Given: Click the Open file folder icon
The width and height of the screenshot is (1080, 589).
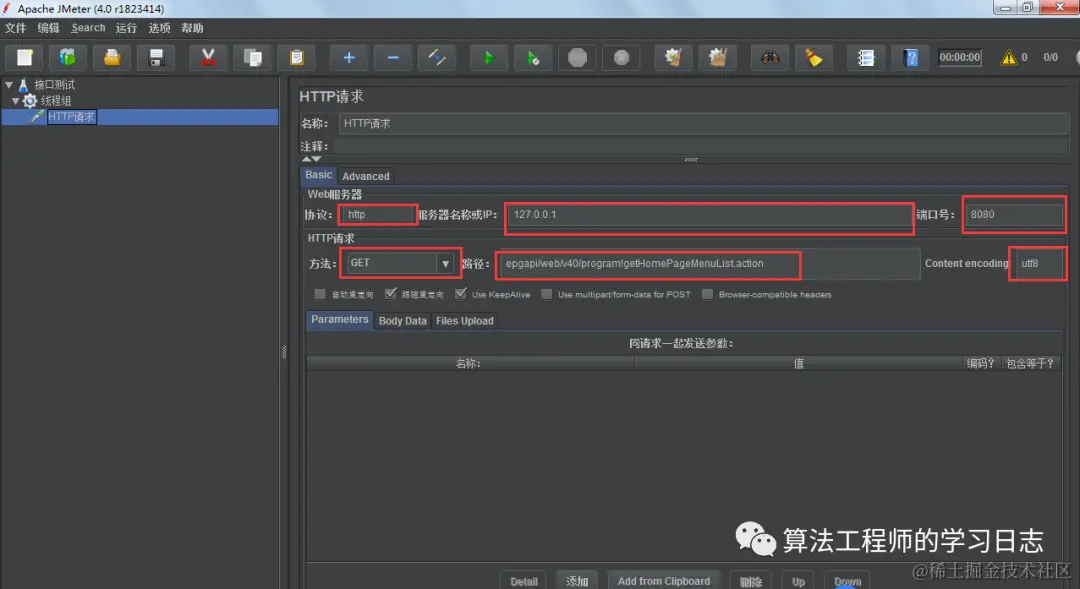Looking at the screenshot, I should (x=112, y=58).
